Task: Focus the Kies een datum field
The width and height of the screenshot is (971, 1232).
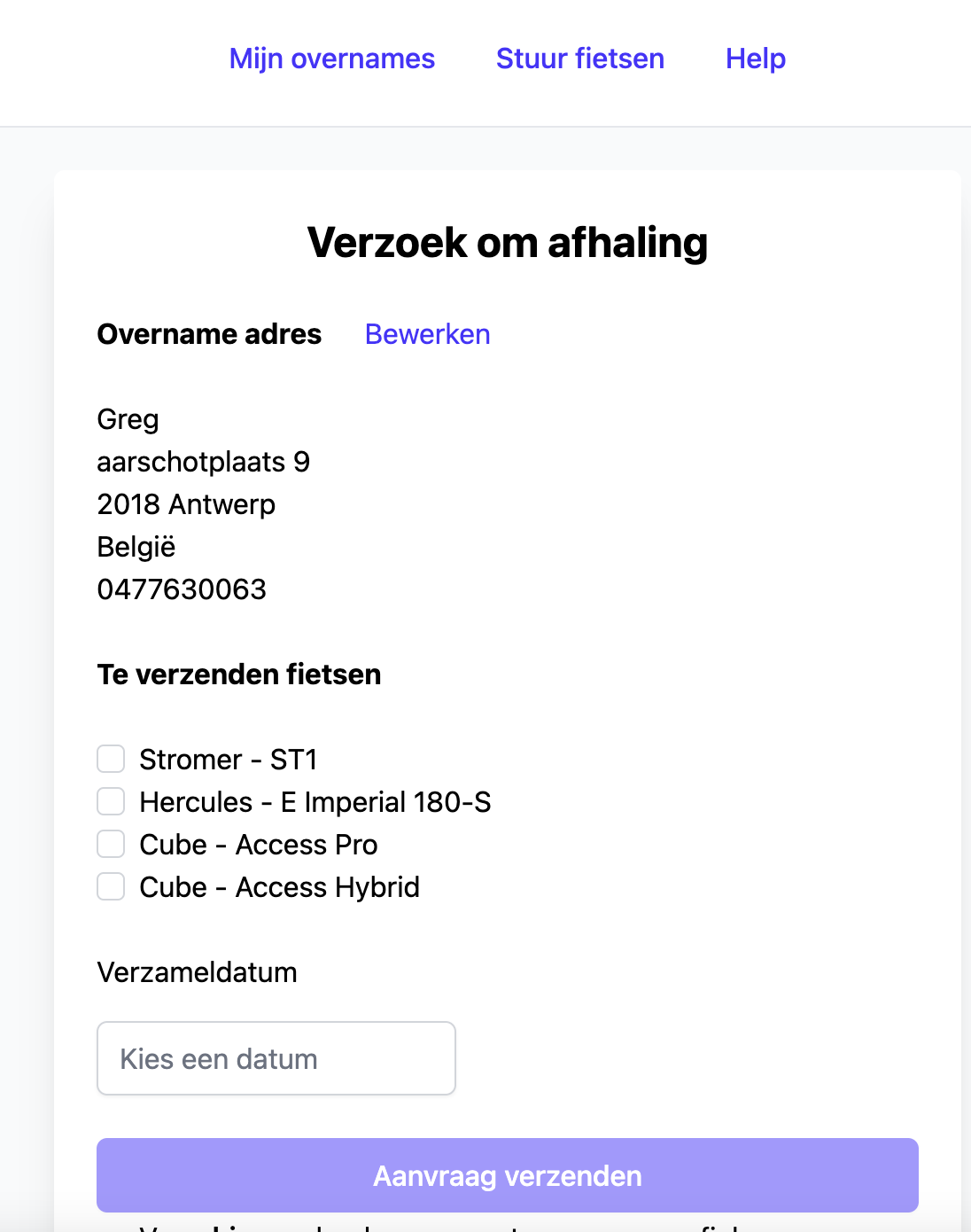Action: pos(276,1058)
